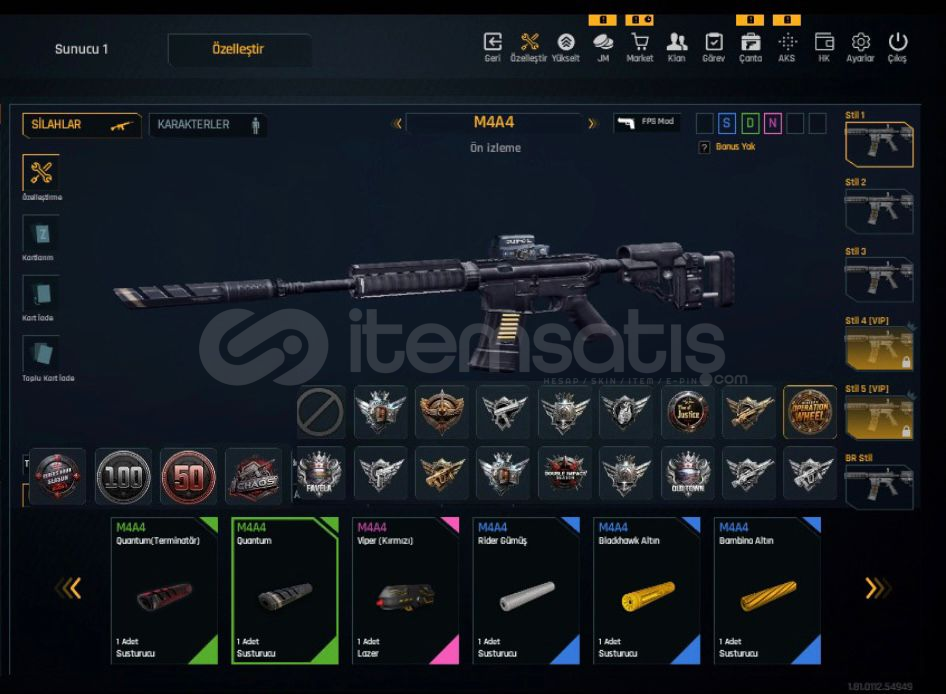Click the Klan members icon
This screenshot has height=694, width=946.
(676, 42)
